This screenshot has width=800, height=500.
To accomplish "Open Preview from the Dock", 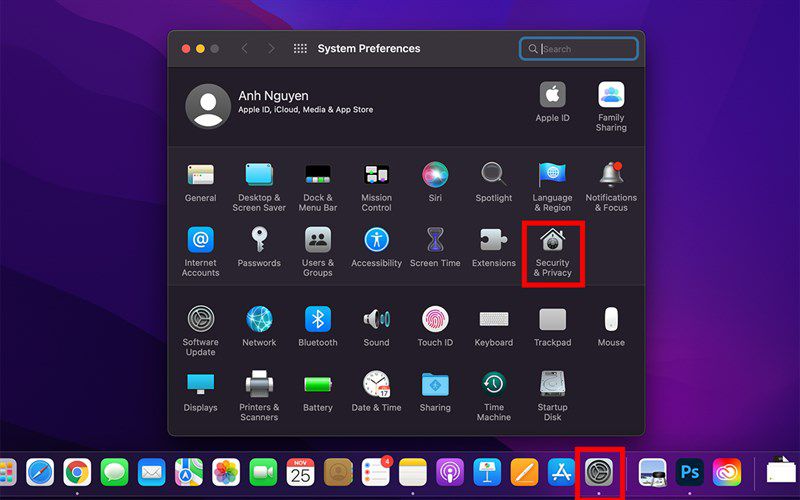I will 653,472.
